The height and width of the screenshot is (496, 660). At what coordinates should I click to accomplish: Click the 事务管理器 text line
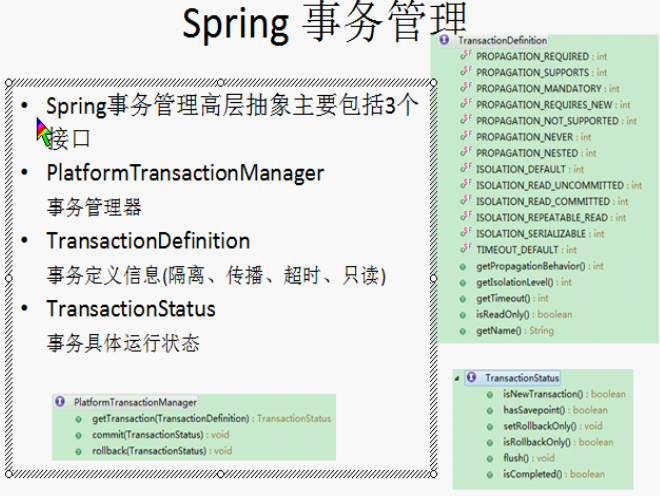click(x=94, y=207)
